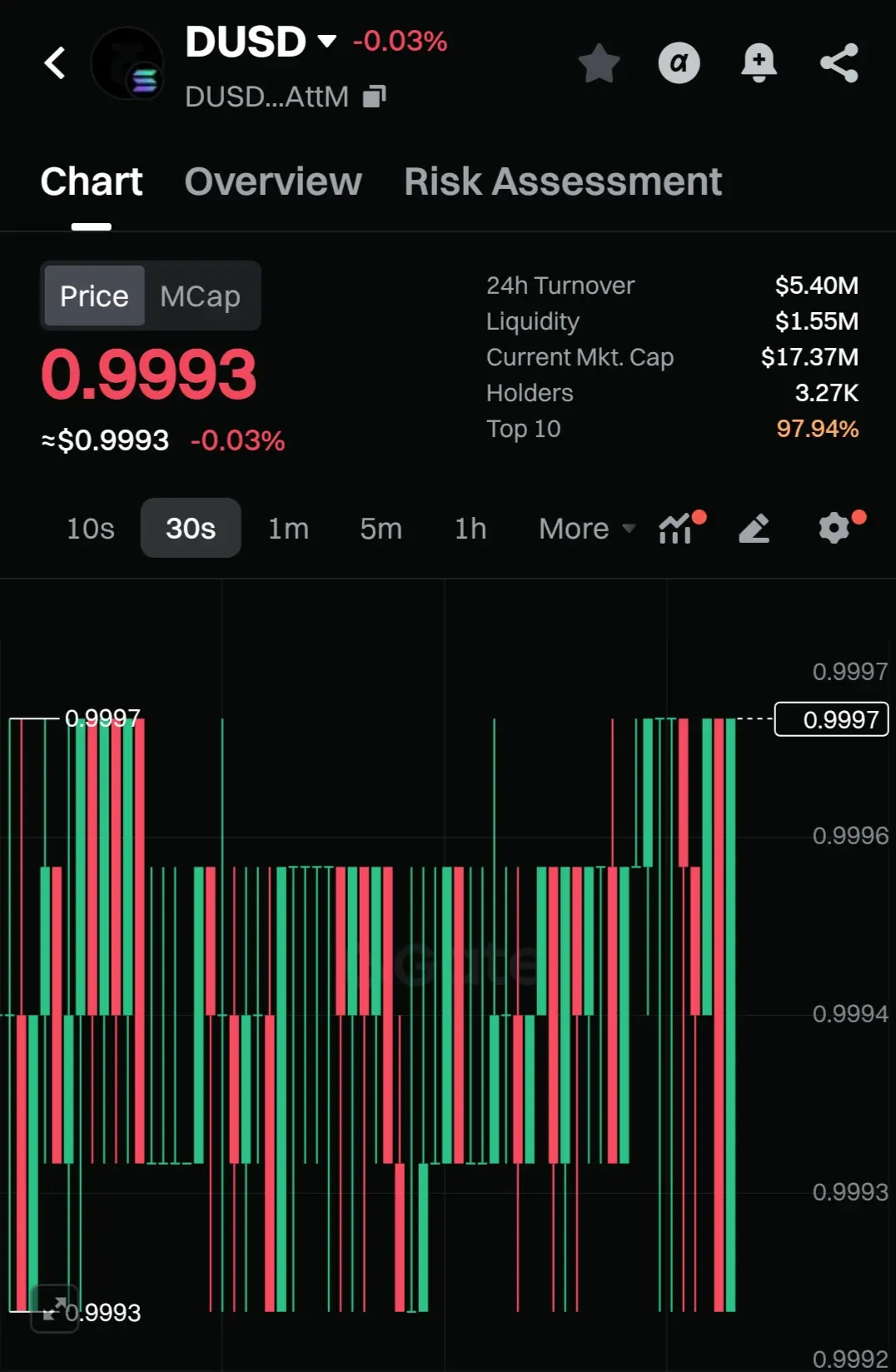Switch to the Chart tab
896x1372 pixels.
click(92, 181)
